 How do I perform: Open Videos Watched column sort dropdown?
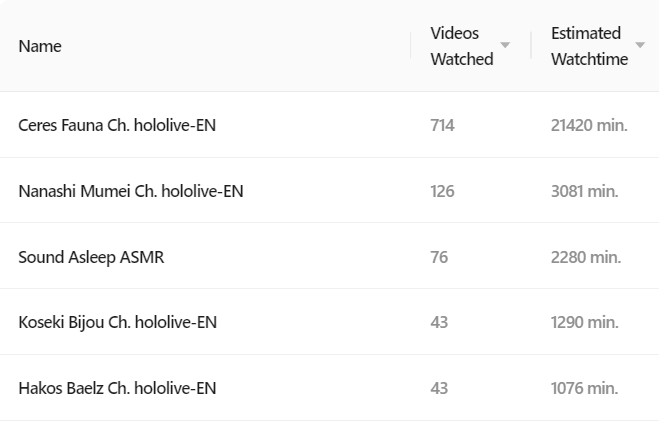[x=505, y=45]
